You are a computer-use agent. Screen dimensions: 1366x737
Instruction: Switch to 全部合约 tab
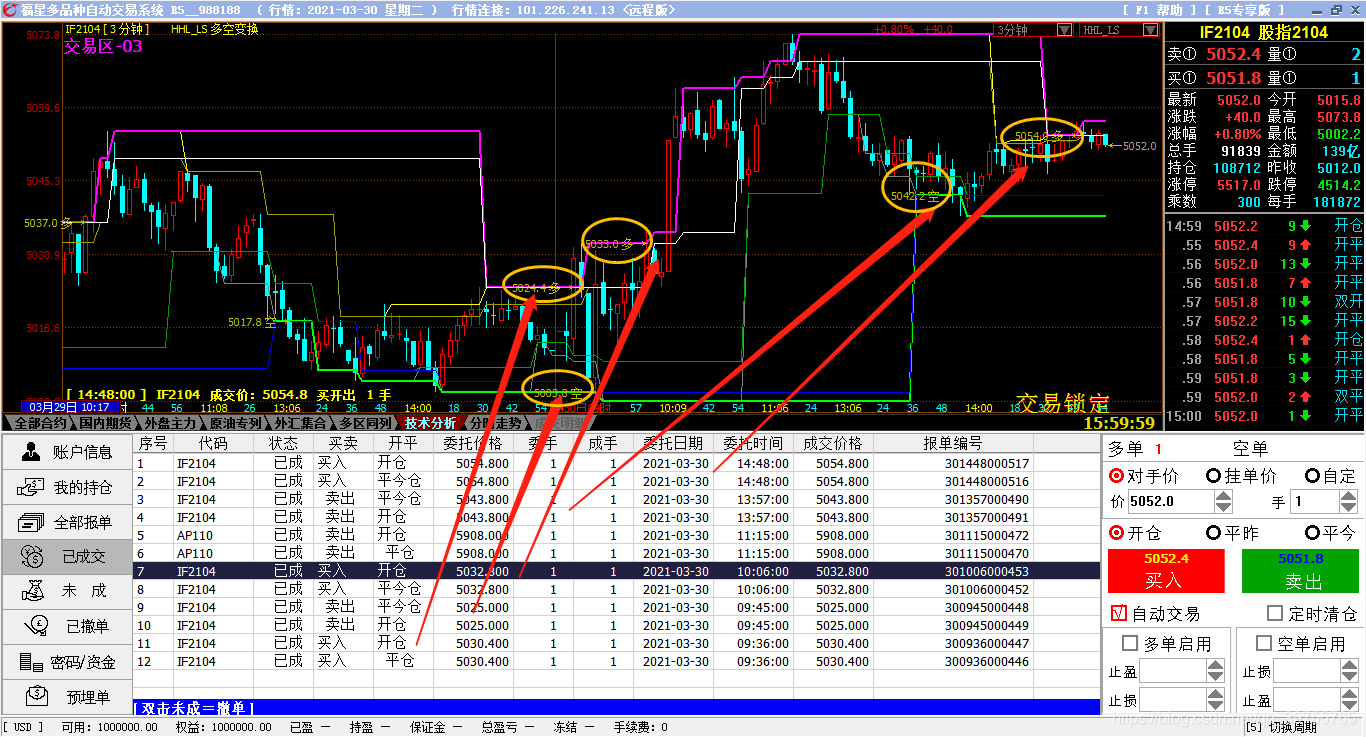tap(41, 423)
